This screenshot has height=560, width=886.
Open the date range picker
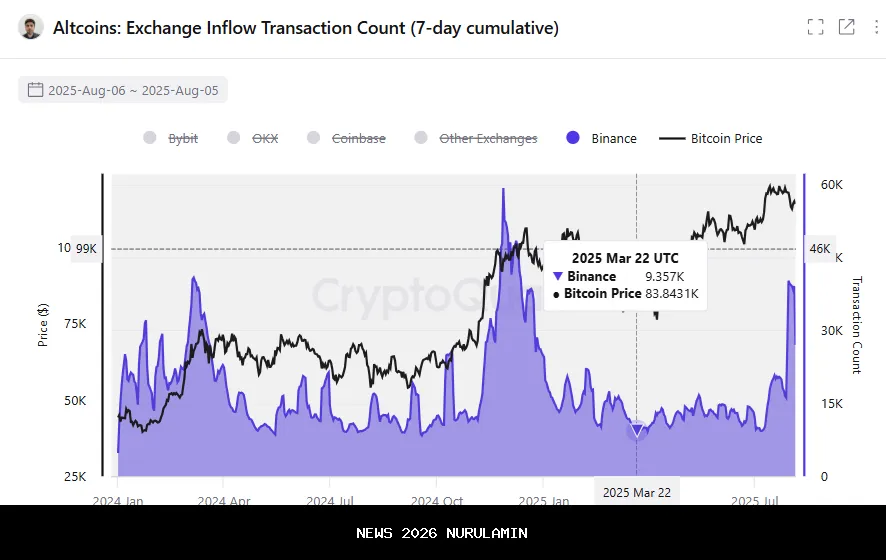tap(123, 90)
